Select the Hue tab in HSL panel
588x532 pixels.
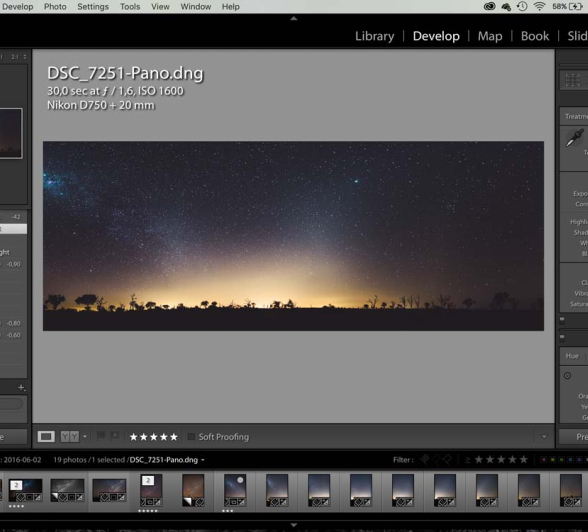(x=572, y=356)
